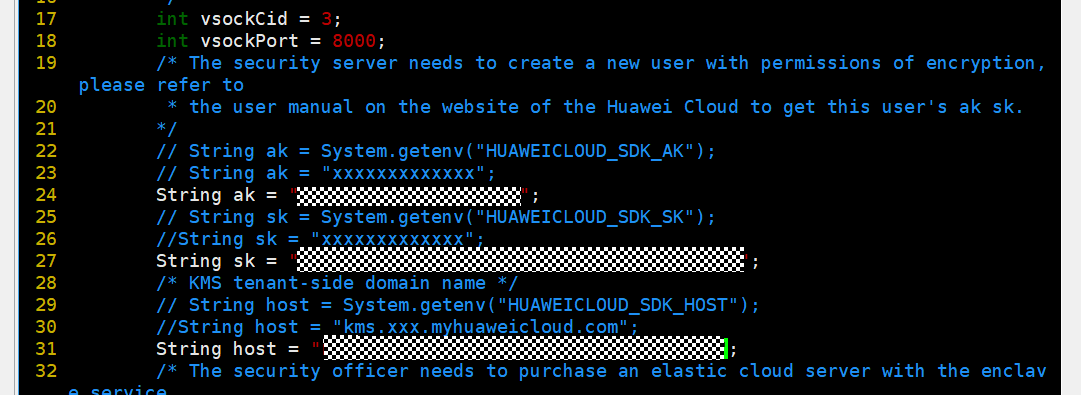Click line number 32
1081x395 pixels.
coord(46,372)
